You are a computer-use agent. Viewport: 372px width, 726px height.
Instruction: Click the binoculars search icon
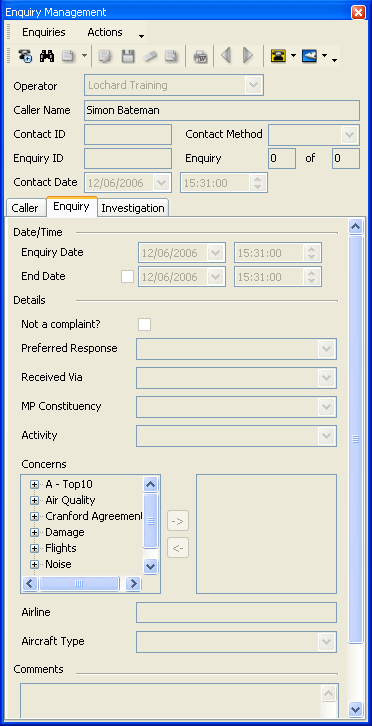pos(47,56)
